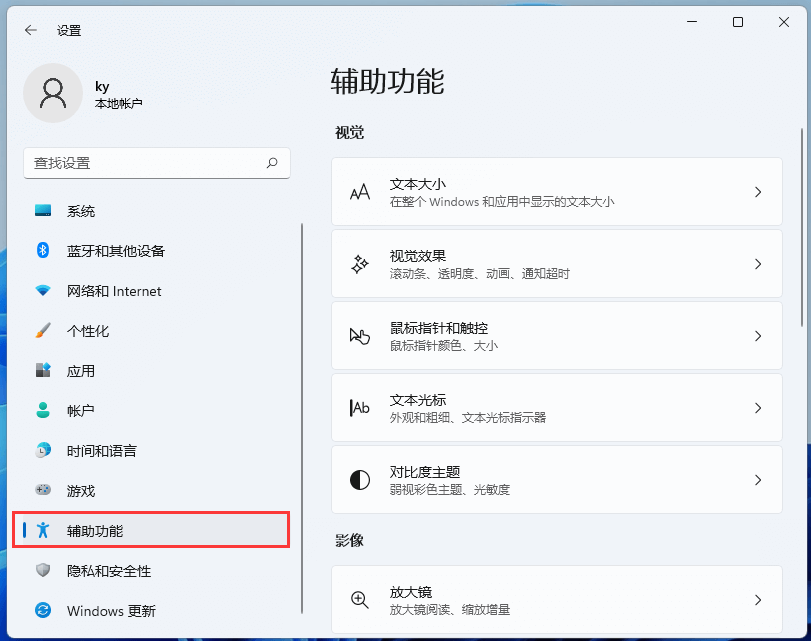Click the 蓝牙和其他设备 Bluetooth icon
The height and width of the screenshot is (641, 811).
click(43, 251)
